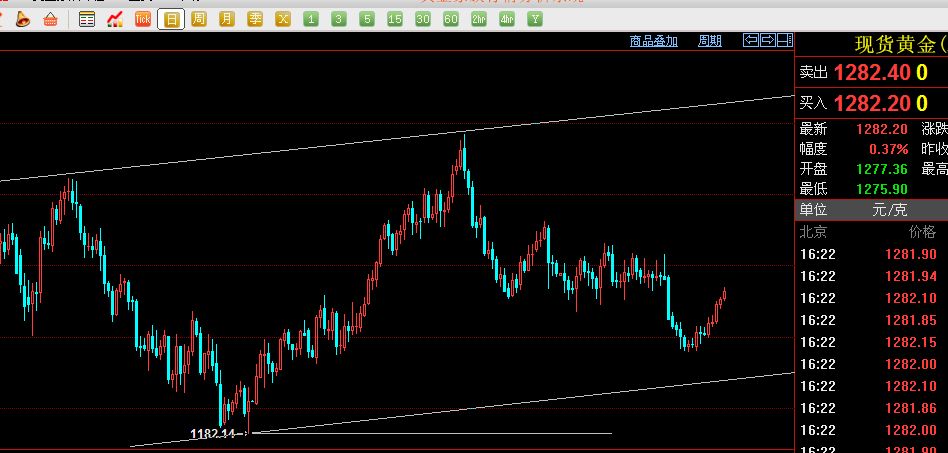Screen dimensions: 948x453
Task: Click the 卖出 price 1282.40
Action: (x=872, y=73)
